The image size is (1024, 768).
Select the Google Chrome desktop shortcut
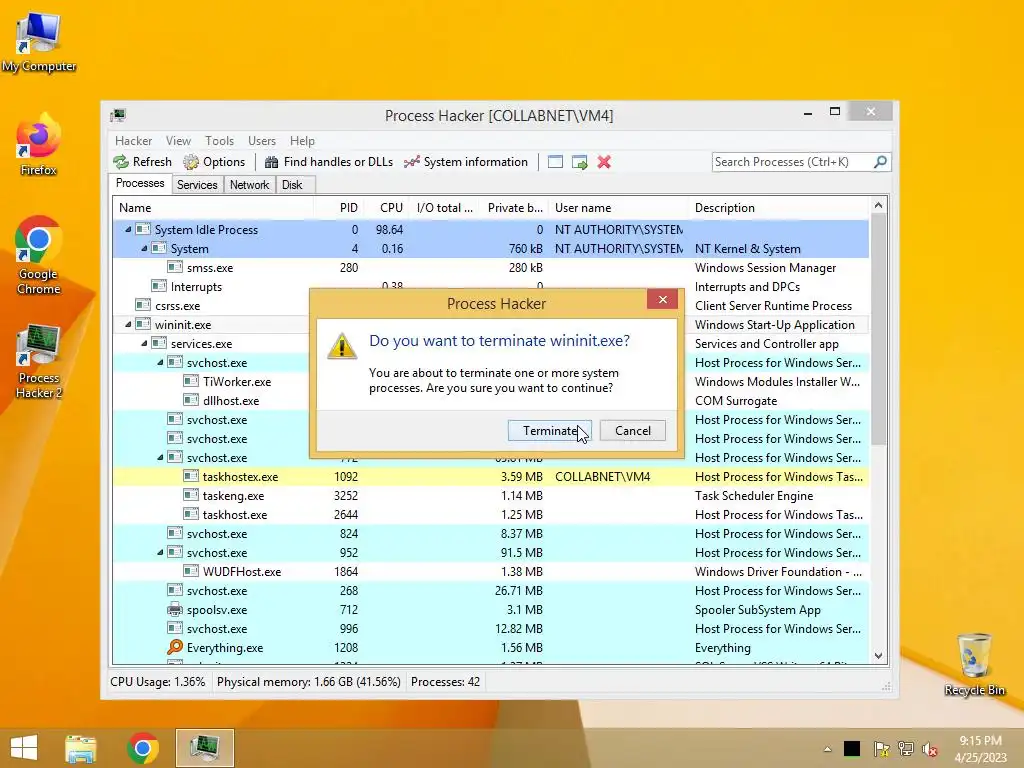[x=39, y=255]
